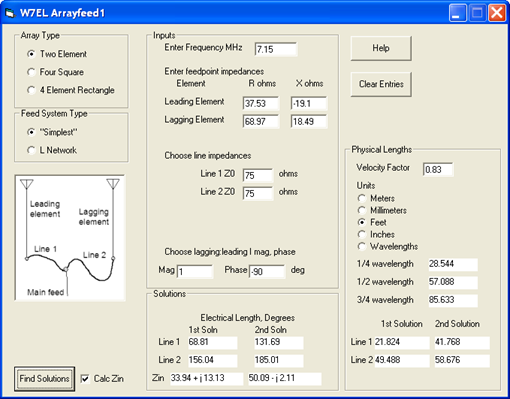Click the Zin value 33.94 + j 13.13
The height and width of the screenshot is (399, 510).
pos(207,378)
